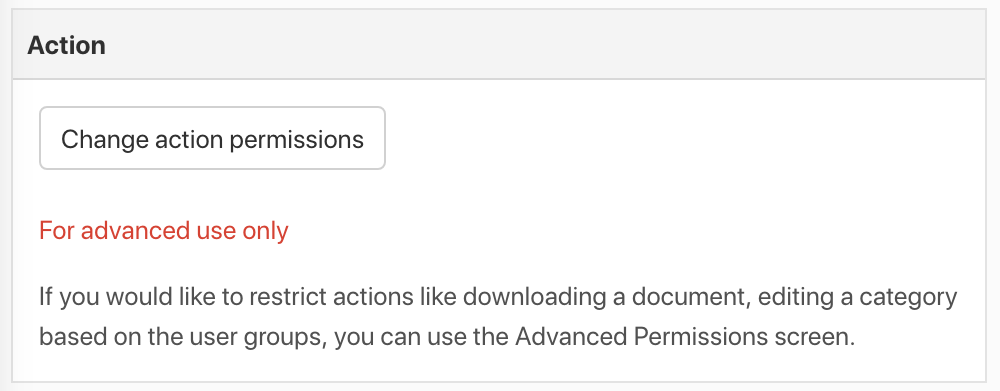Screen dimensions: 1000x391
Task: Click the word 'For' beginning the red warning
Action: pos(57,230)
